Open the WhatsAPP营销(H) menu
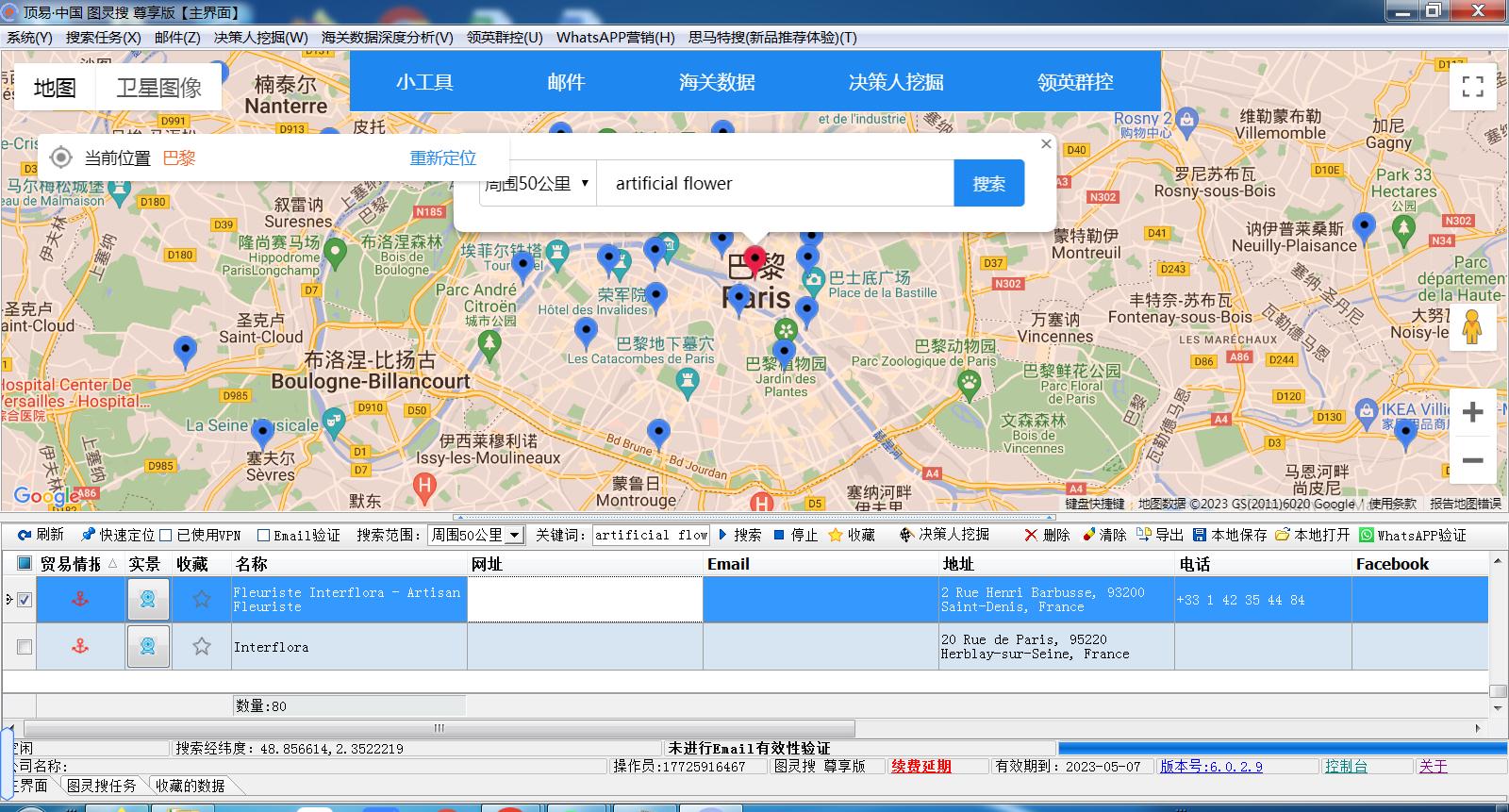This screenshot has width=1509, height=812. click(x=615, y=37)
